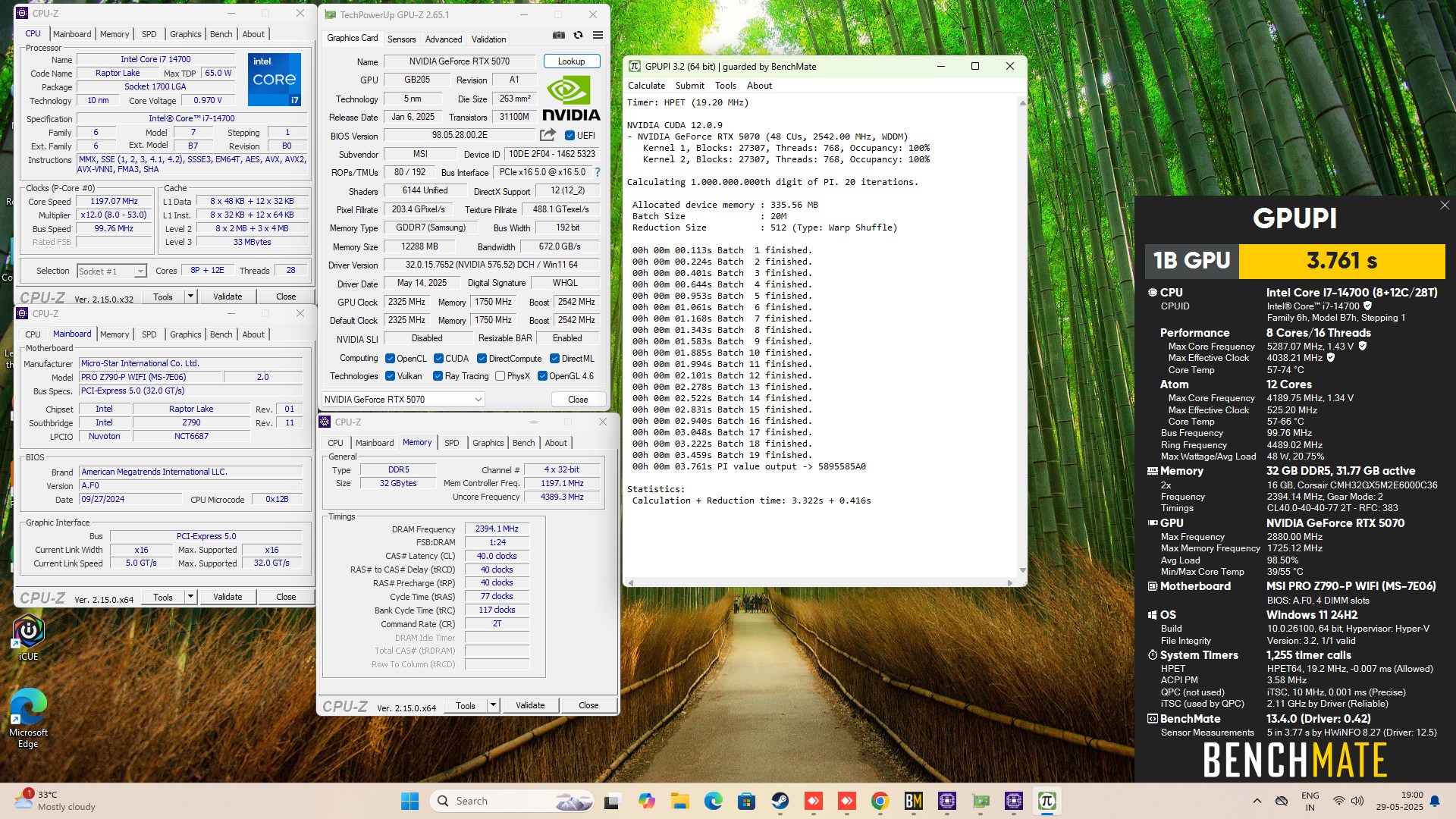Open the Advanced tab in GPU-Z
Screen dimensions: 1456x819
tap(444, 39)
